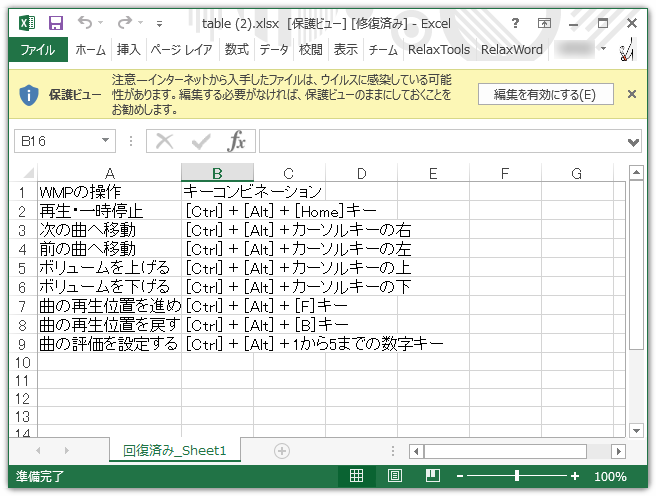Image resolution: width=656 pixels, height=496 pixels.
Task: Add a new sheet with plus icon
Action: tap(282, 451)
